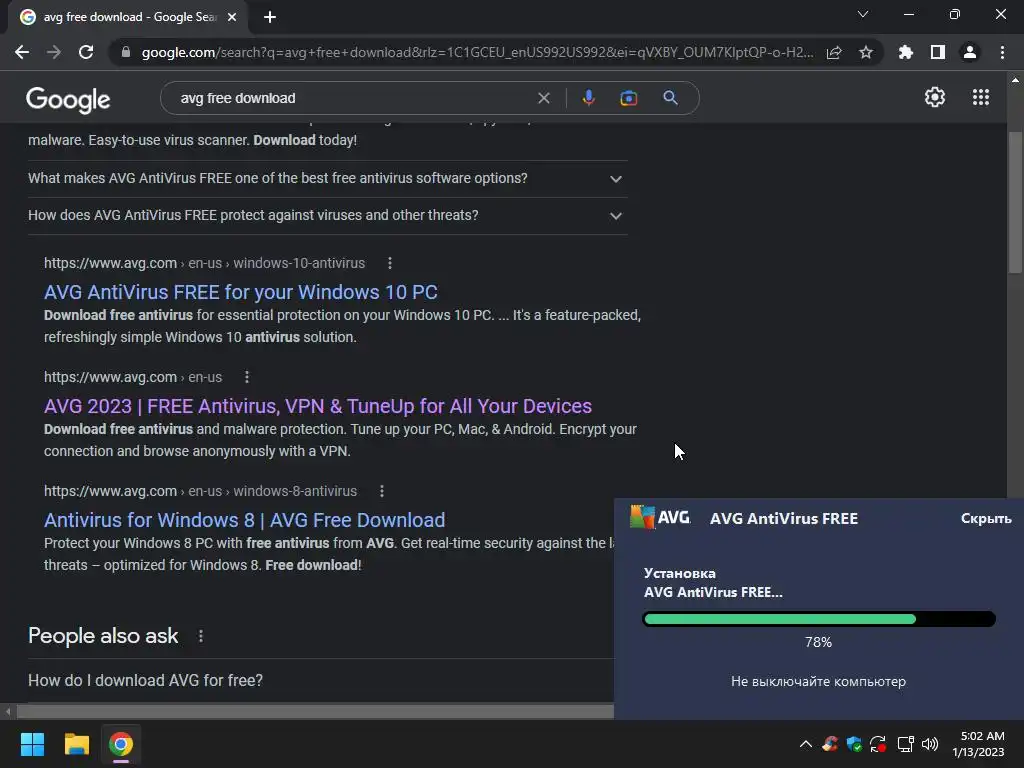Click the Chrome taskbar icon
Image resolution: width=1024 pixels, height=768 pixels.
pyautogui.click(x=121, y=744)
